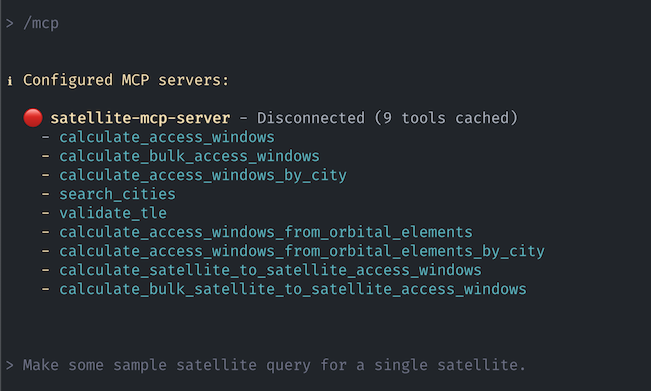Viewport: 651px width, 391px height.
Task: Click the info icon beside Configured MCP servers
Action: (10, 80)
